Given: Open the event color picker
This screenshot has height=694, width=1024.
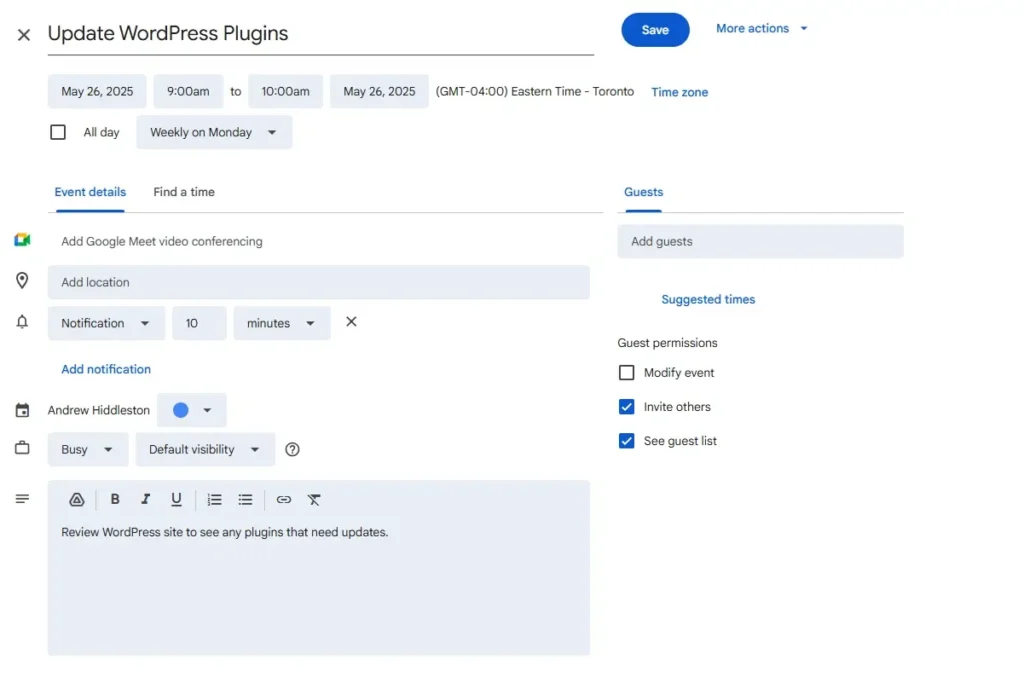Looking at the screenshot, I should coord(191,410).
